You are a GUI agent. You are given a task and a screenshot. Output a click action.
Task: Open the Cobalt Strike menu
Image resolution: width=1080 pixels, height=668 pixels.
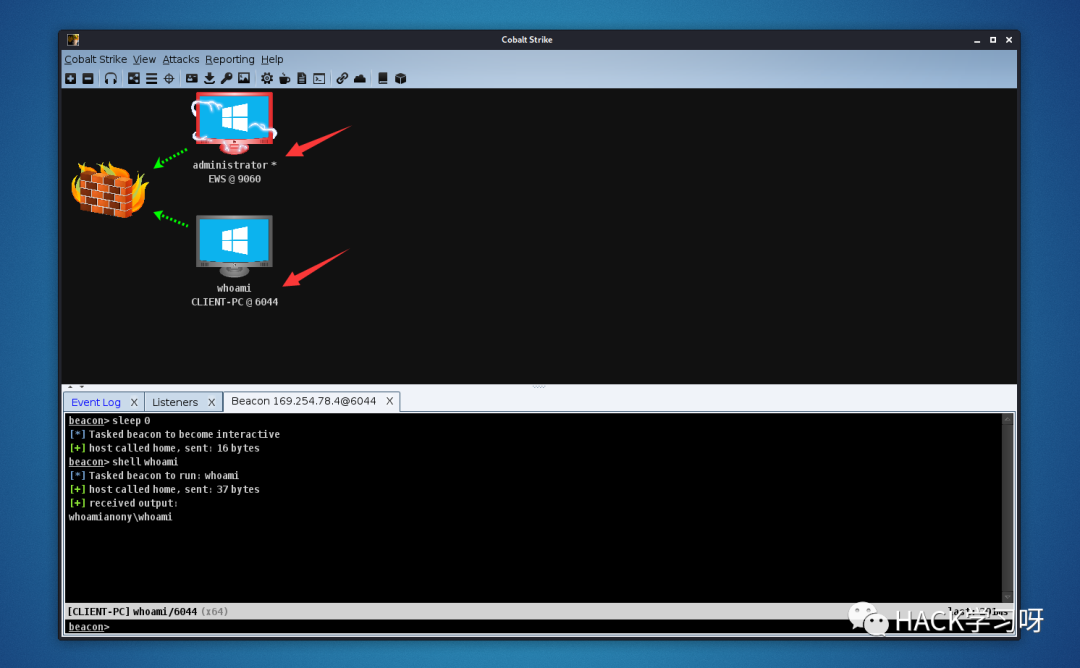click(95, 59)
